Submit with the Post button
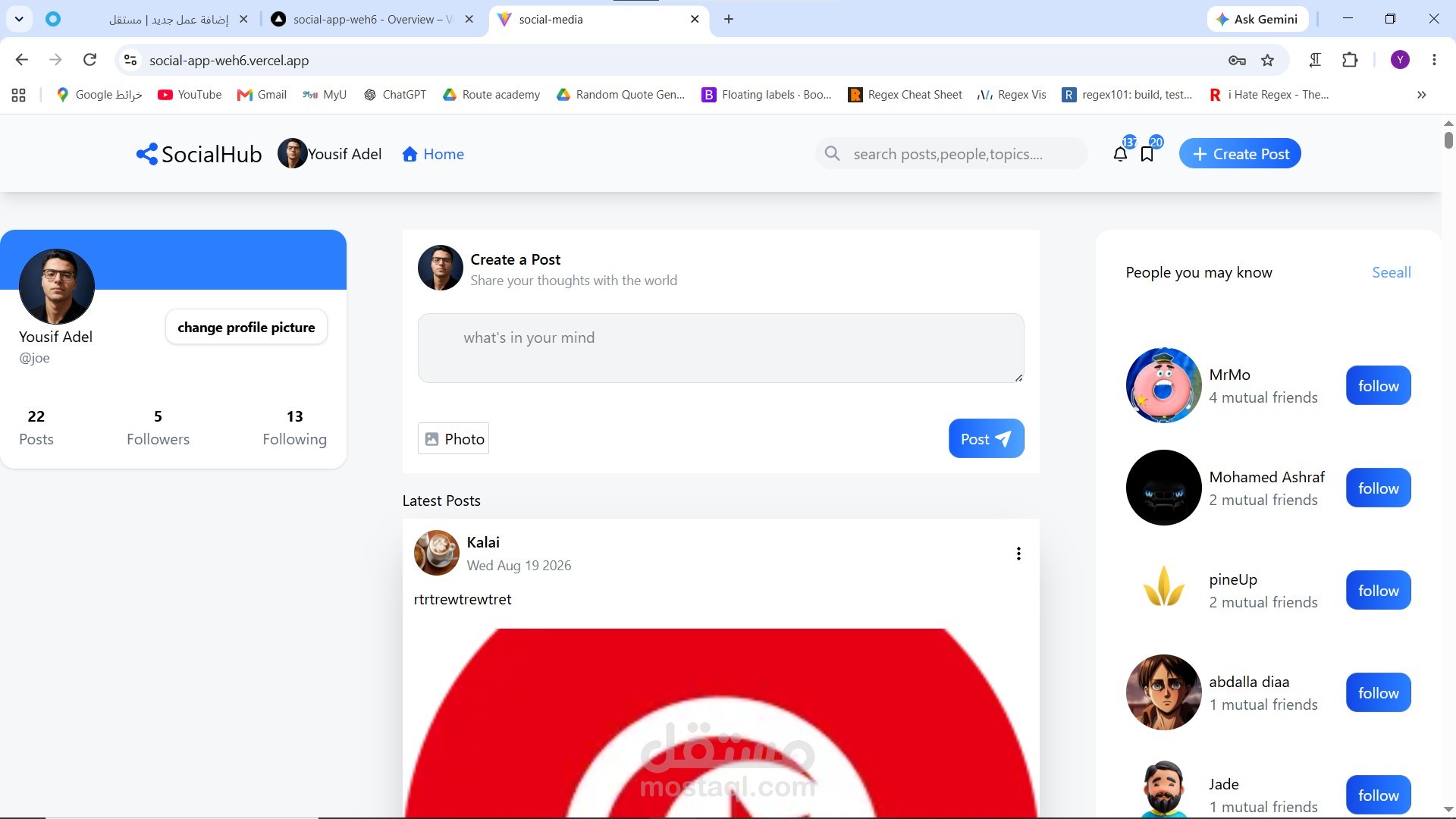 [986, 438]
